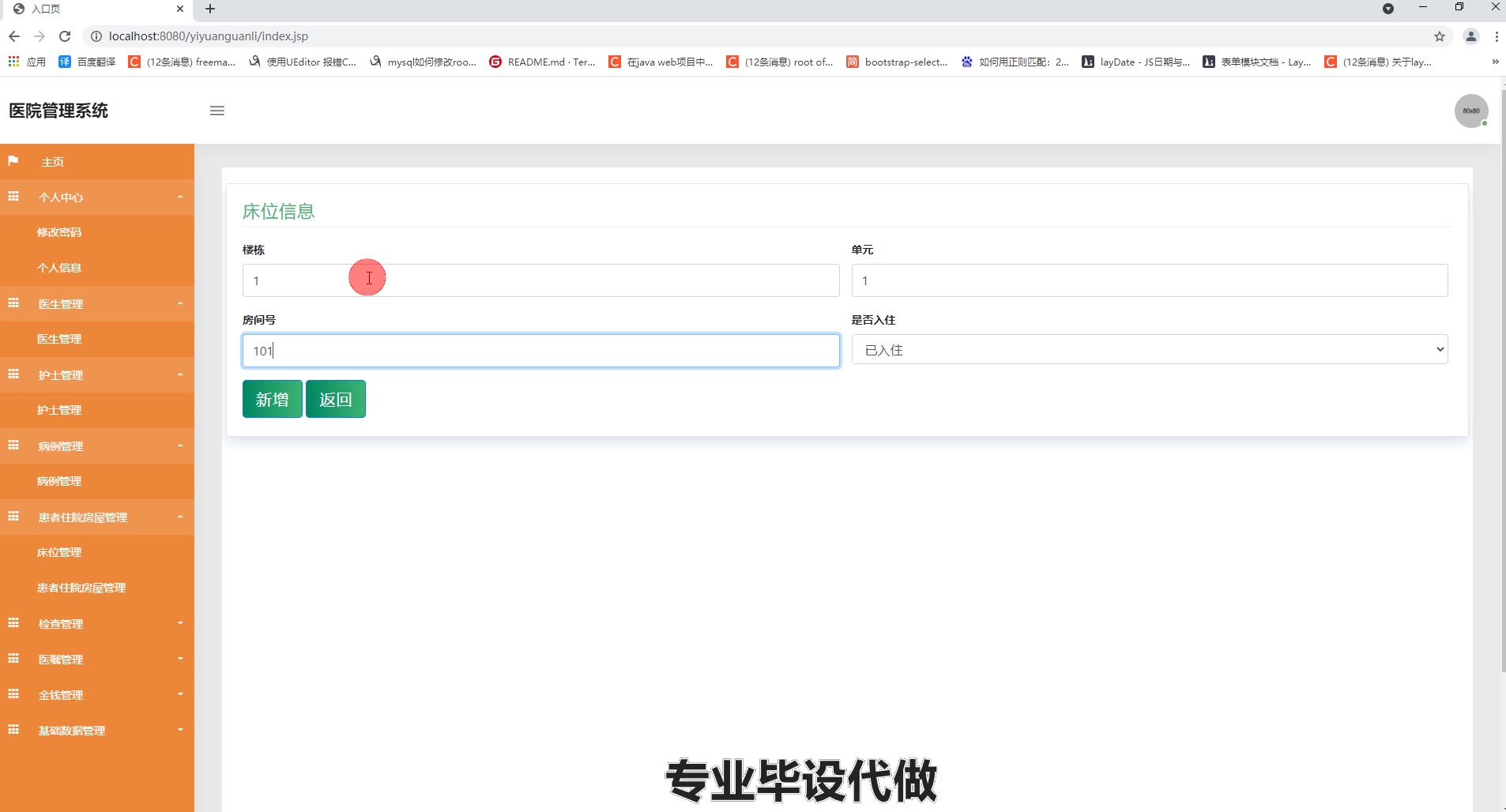Click the flag icon beside 主页
The image size is (1506, 812).
click(13, 161)
